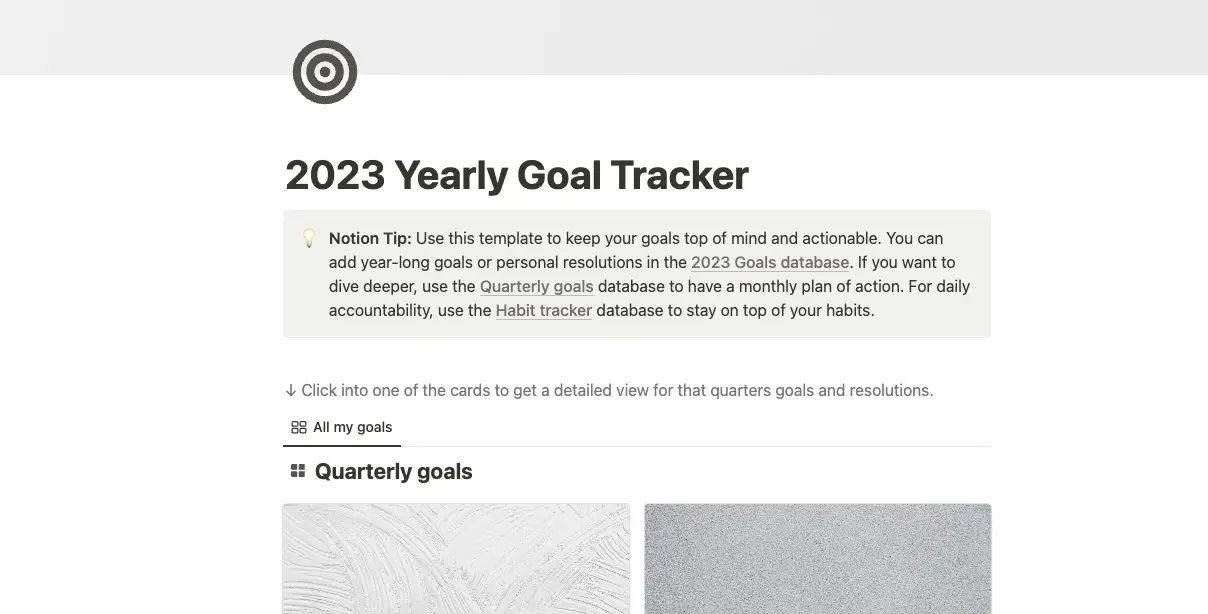Open the Habit tracker link
Screen dimensions: 1208x614
click(543, 310)
